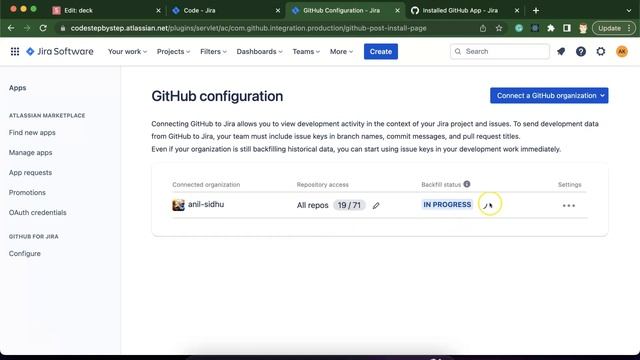
Task: Click the 'Repository access' column header
Action: pos(322,184)
